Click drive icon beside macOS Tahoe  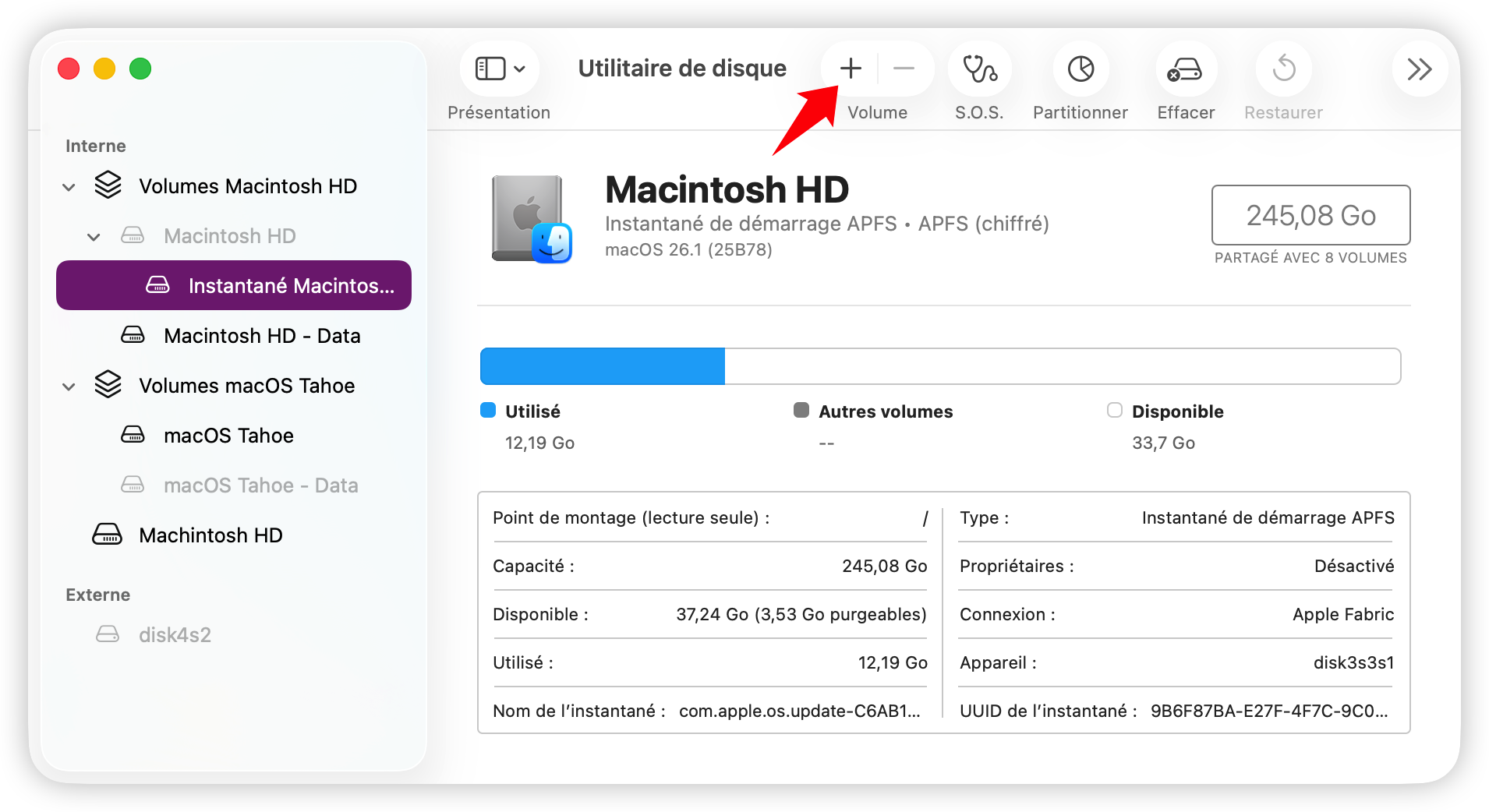tap(133, 435)
